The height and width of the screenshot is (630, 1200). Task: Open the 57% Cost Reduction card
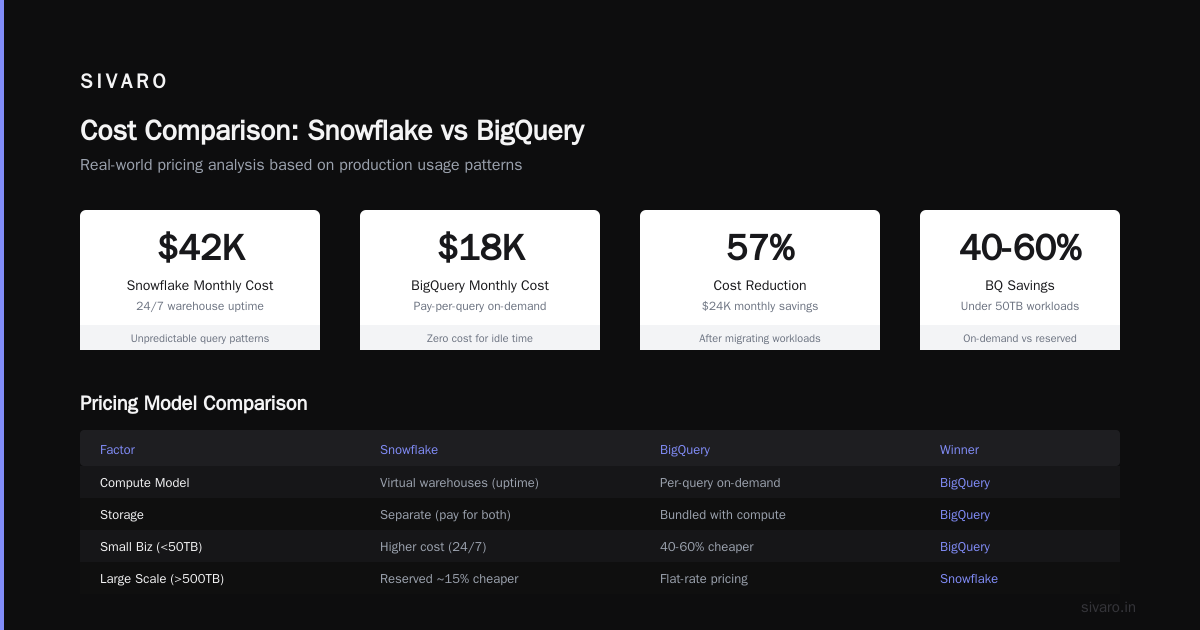point(760,280)
